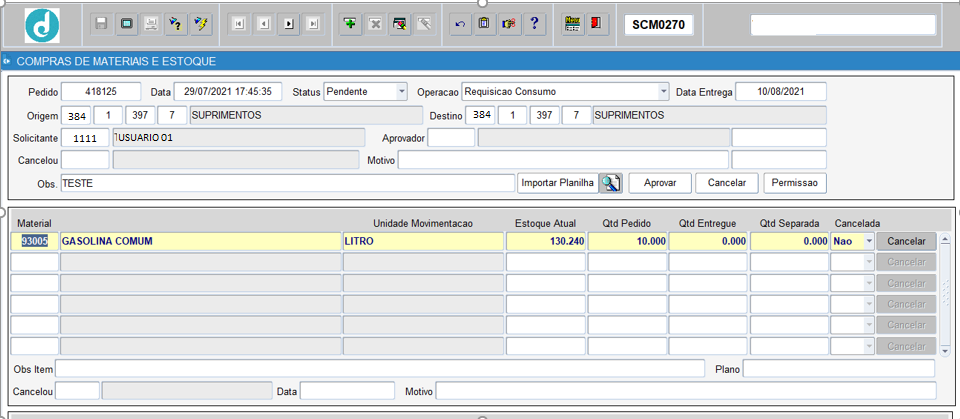Open help with the question mark icon
Screen dimensions: 960x419
(534, 25)
